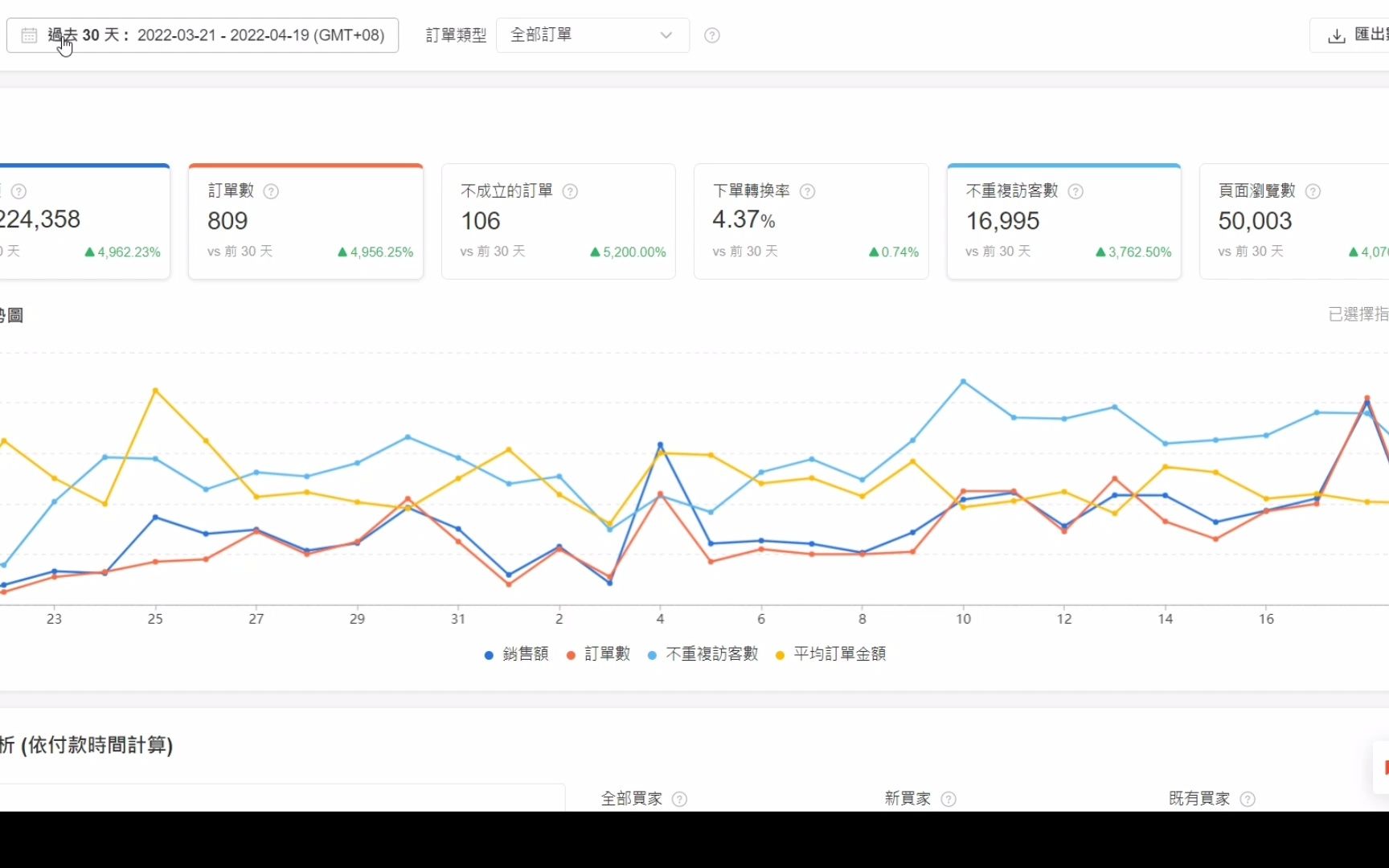Click the 5,200.00% growth value

coord(628,252)
